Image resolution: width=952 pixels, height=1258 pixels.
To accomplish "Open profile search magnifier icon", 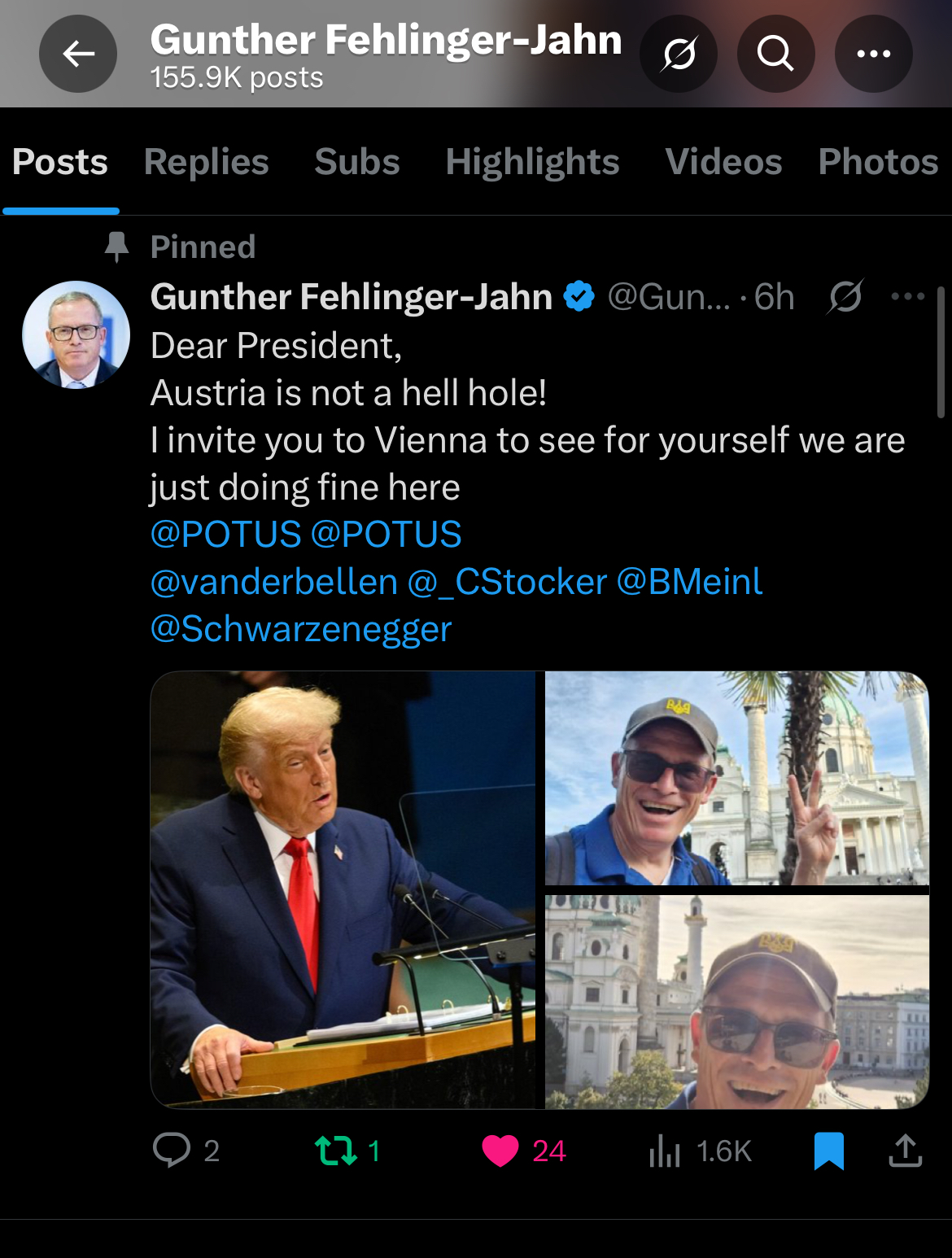I will point(775,54).
